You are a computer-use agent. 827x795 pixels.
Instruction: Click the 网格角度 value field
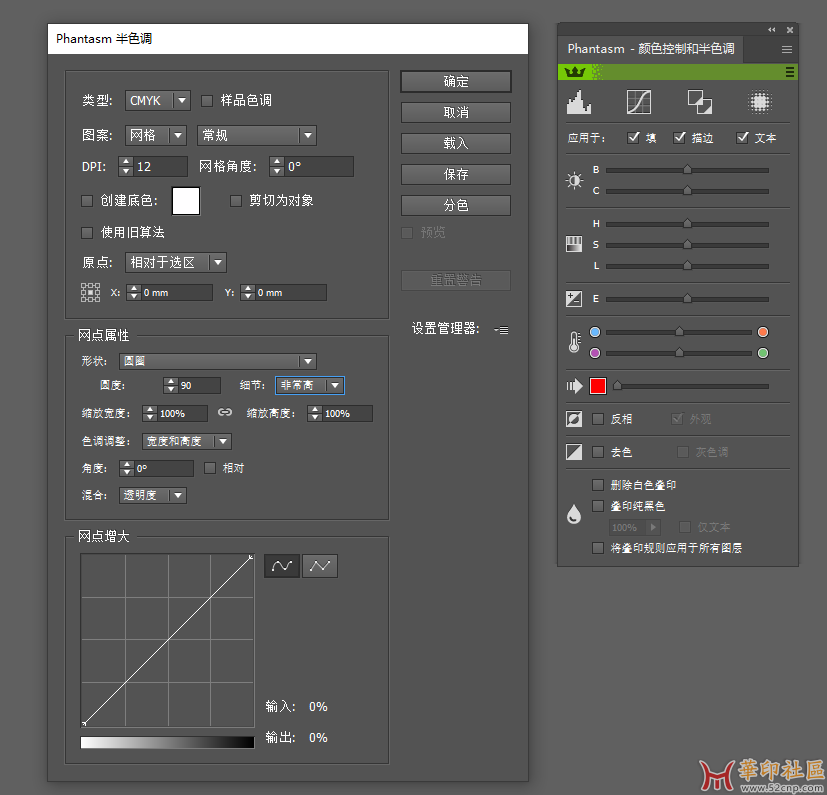[319, 167]
